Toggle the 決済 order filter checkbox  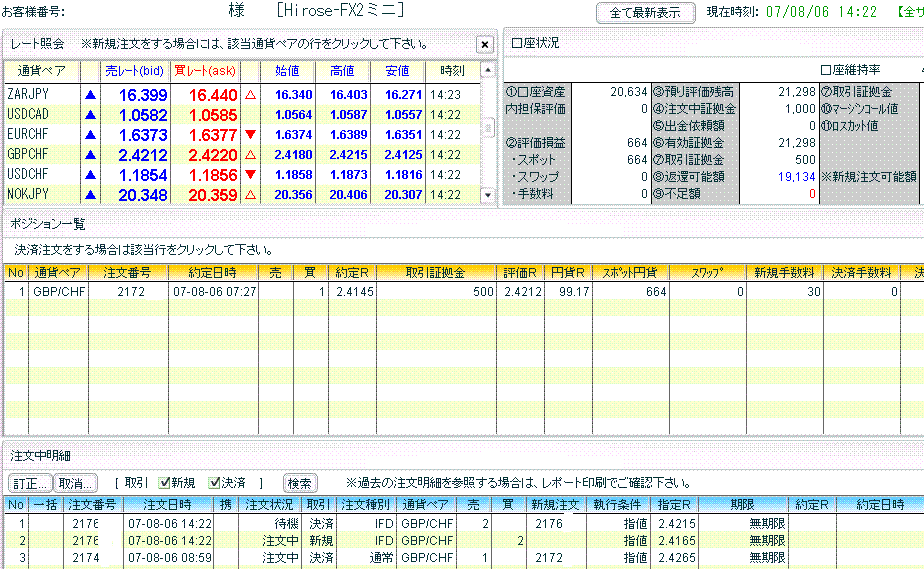[214, 483]
